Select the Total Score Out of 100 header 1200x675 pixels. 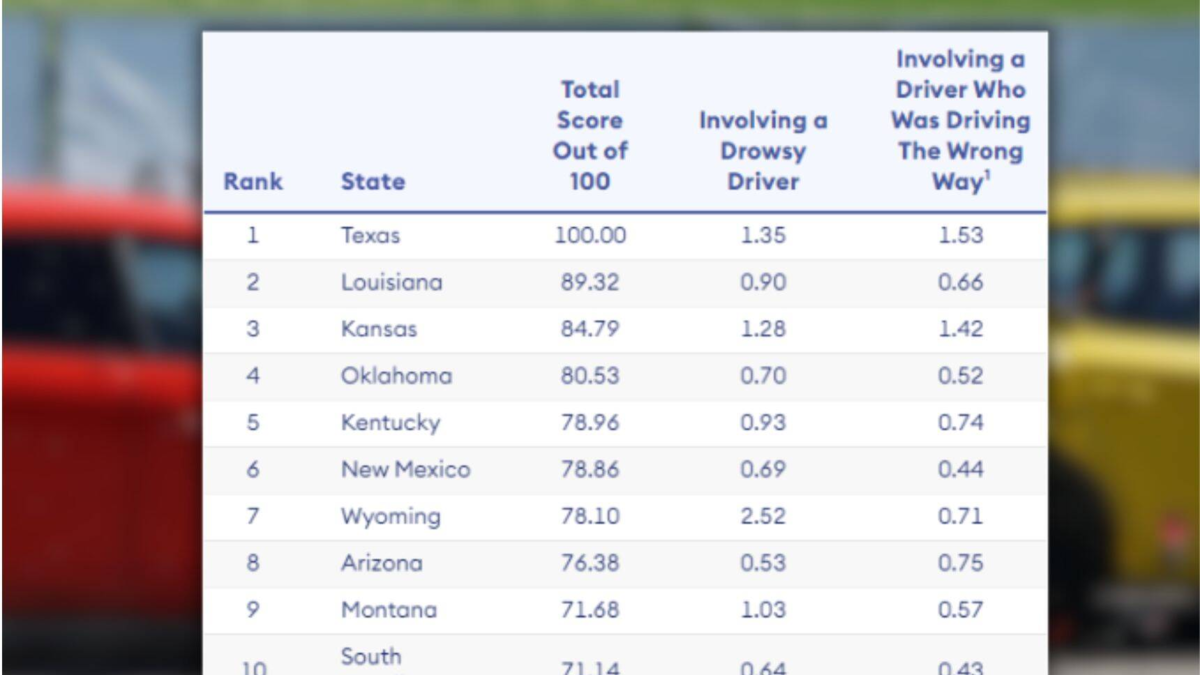point(590,135)
